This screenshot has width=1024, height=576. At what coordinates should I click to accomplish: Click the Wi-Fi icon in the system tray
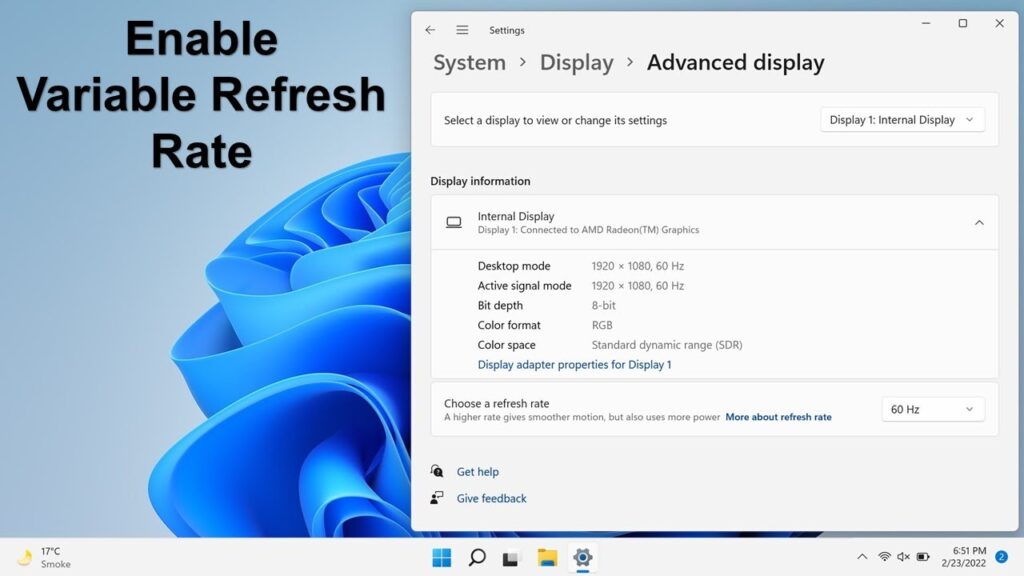(x=886, y=557)
